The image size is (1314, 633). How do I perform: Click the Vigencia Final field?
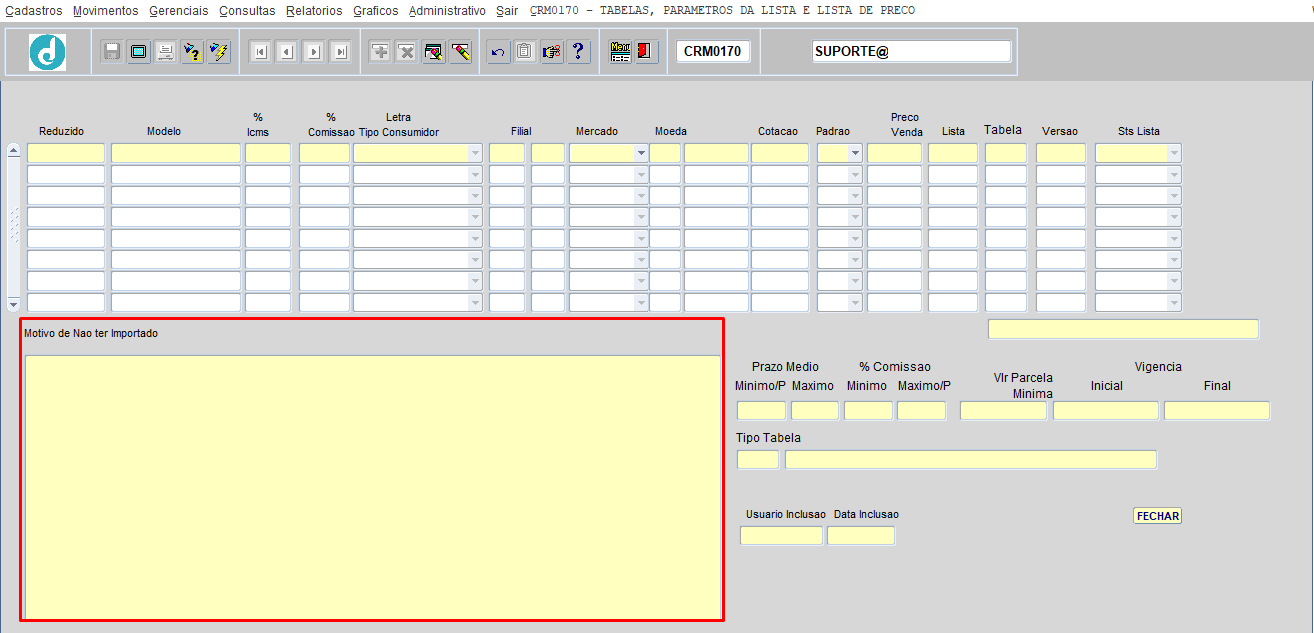coord(1217,410)
